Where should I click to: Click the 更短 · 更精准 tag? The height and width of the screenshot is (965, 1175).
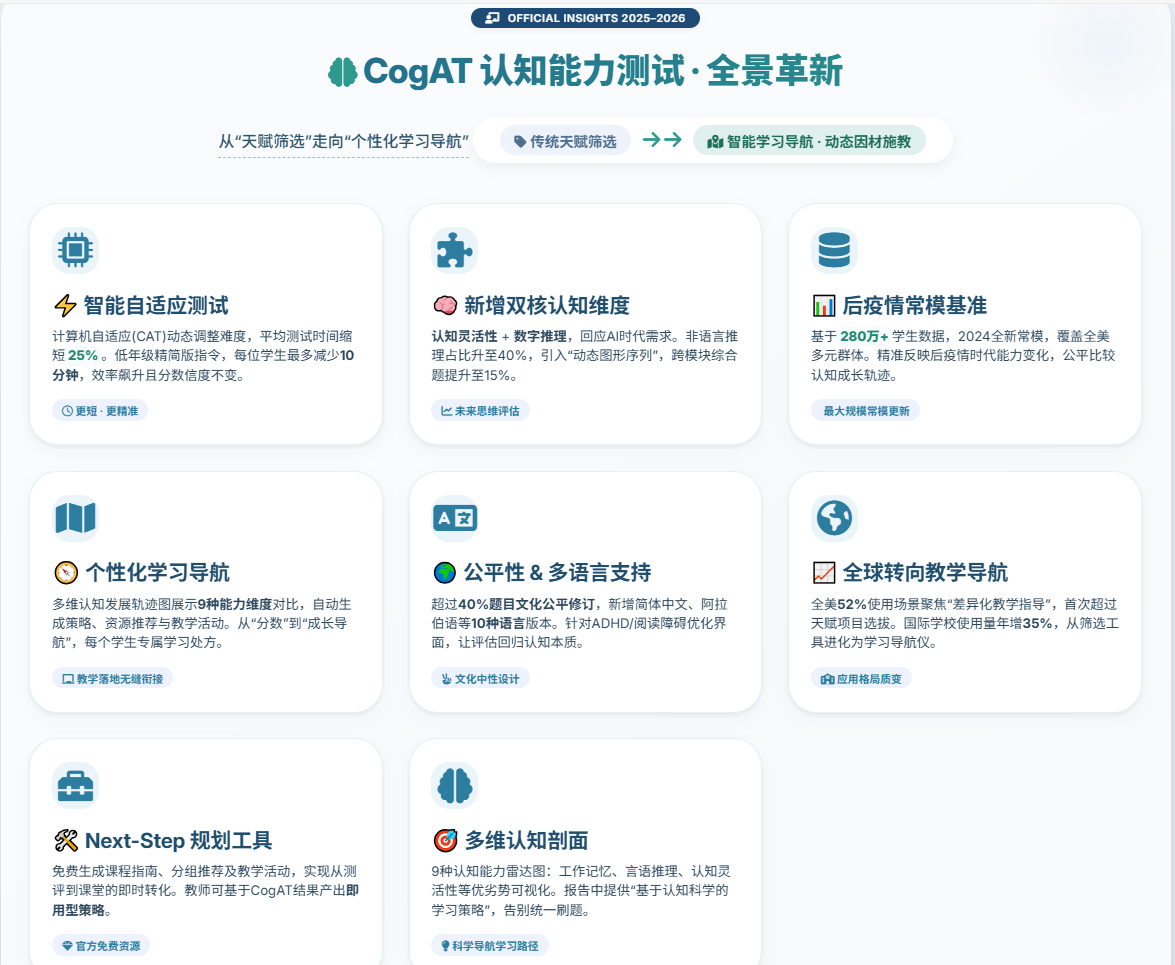[x=100, y=410]
